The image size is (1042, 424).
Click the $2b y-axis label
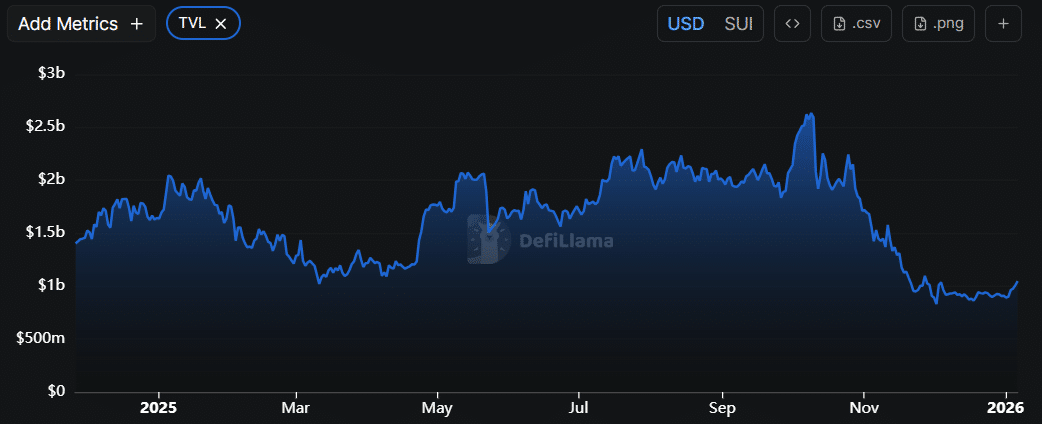51,179
